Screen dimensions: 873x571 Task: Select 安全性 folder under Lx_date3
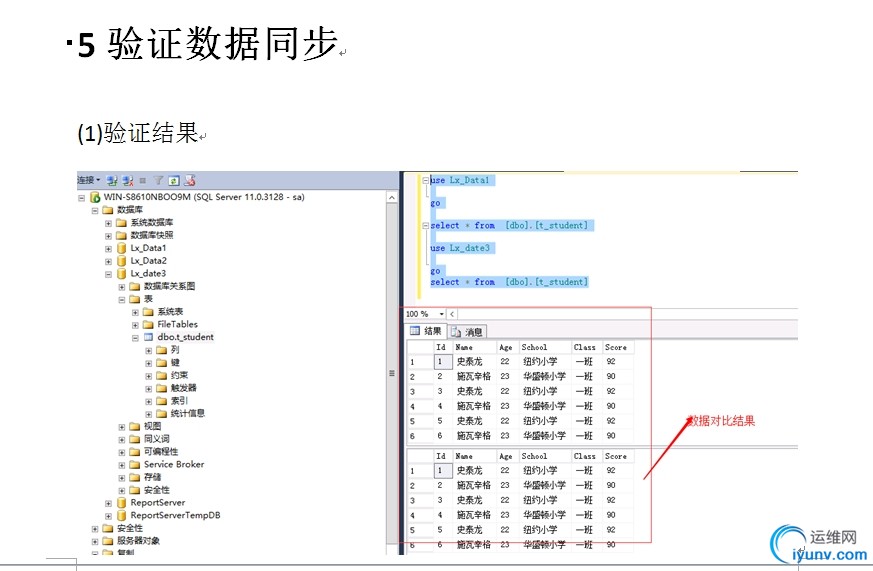click(x=156, y=490)
